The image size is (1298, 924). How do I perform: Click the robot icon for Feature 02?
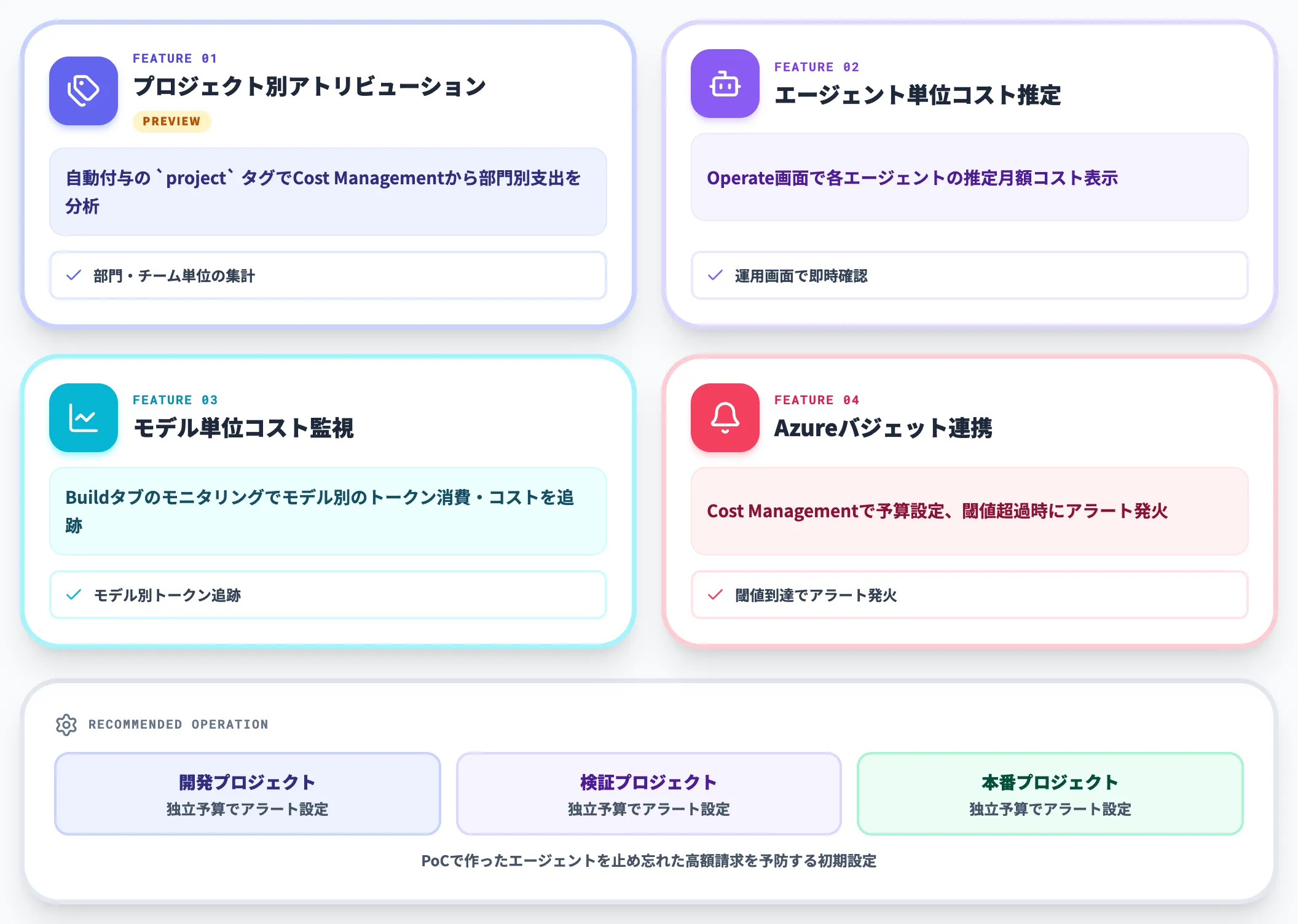coord(725,84)
